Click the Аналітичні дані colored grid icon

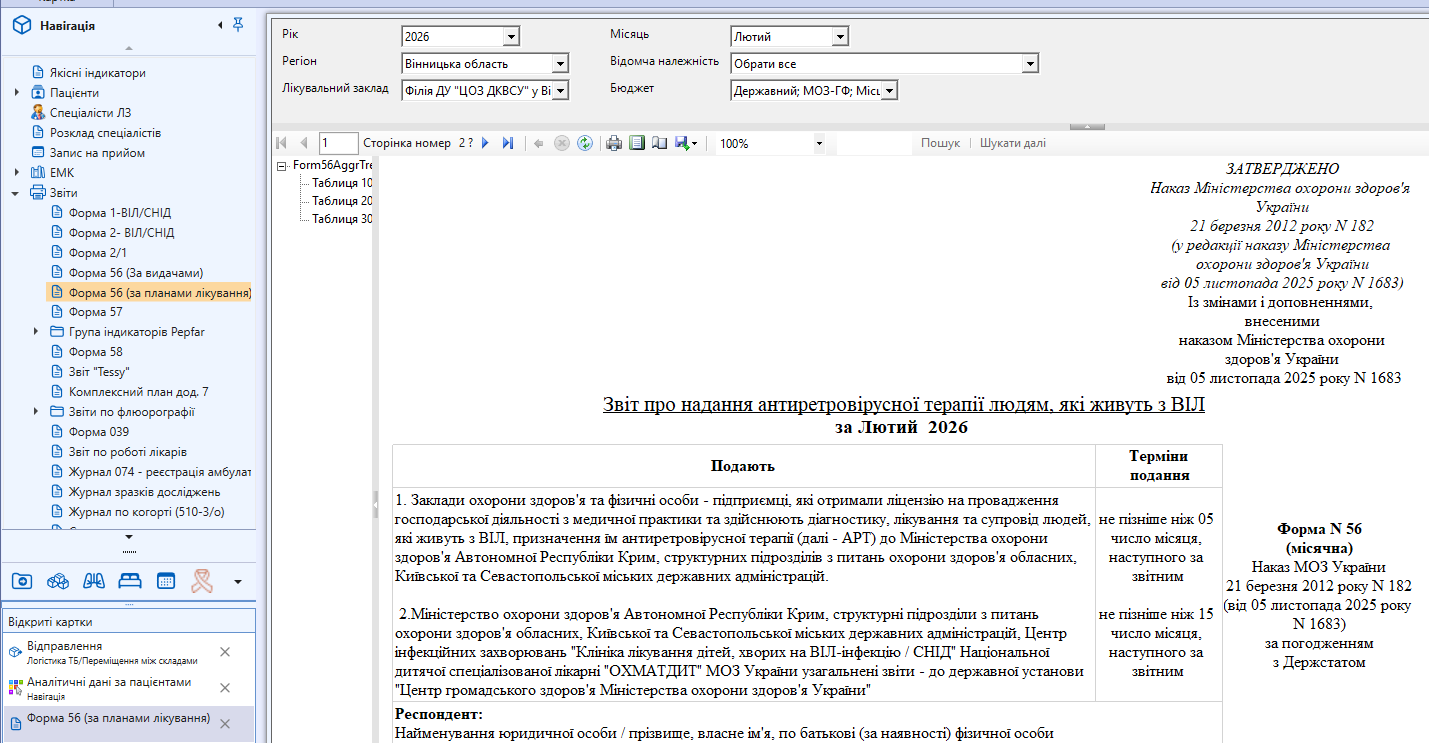tap(15, 688)
